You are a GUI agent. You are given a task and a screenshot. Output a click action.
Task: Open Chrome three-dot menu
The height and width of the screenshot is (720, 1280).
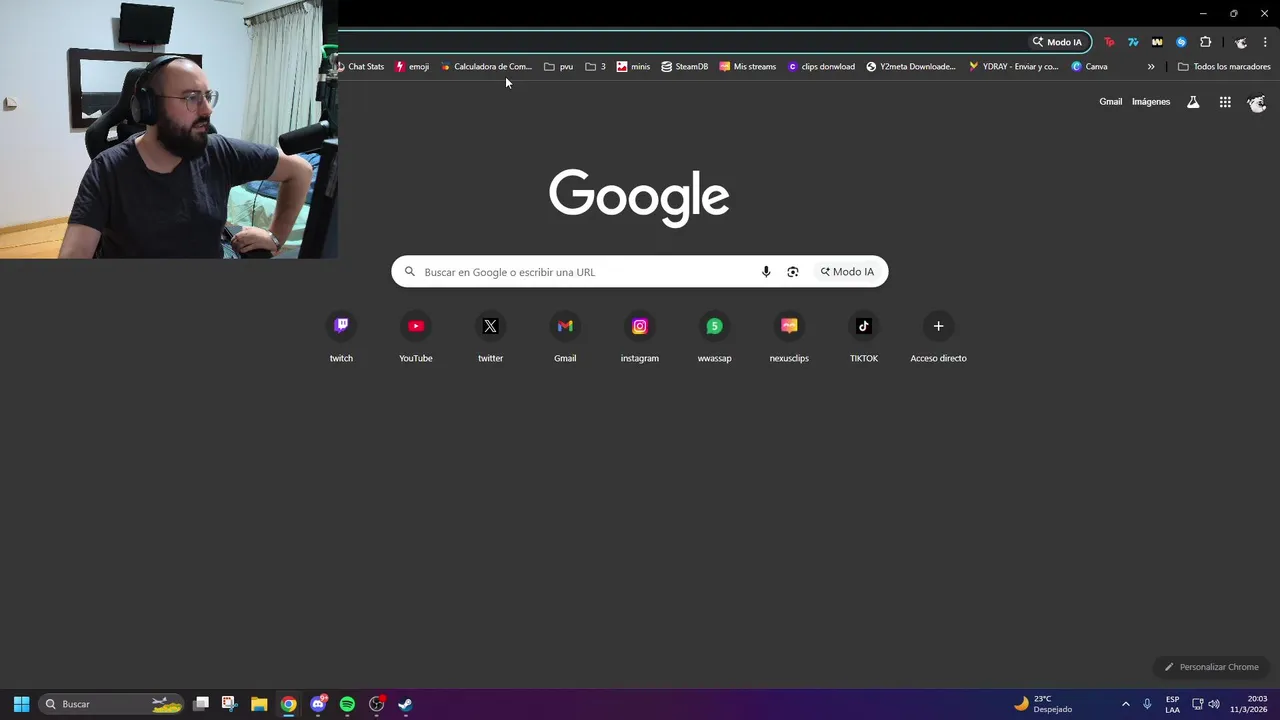point(1265,42)
